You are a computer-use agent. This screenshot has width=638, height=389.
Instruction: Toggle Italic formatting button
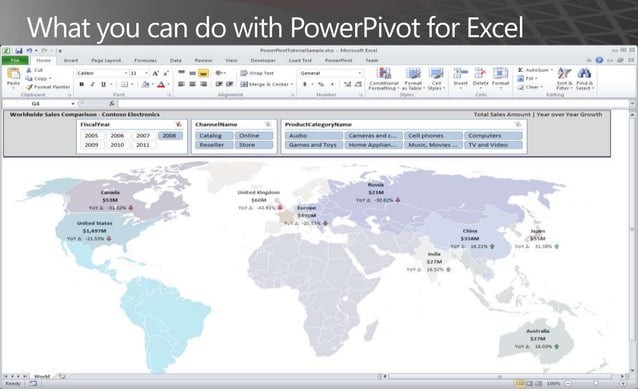coord(92,84)
